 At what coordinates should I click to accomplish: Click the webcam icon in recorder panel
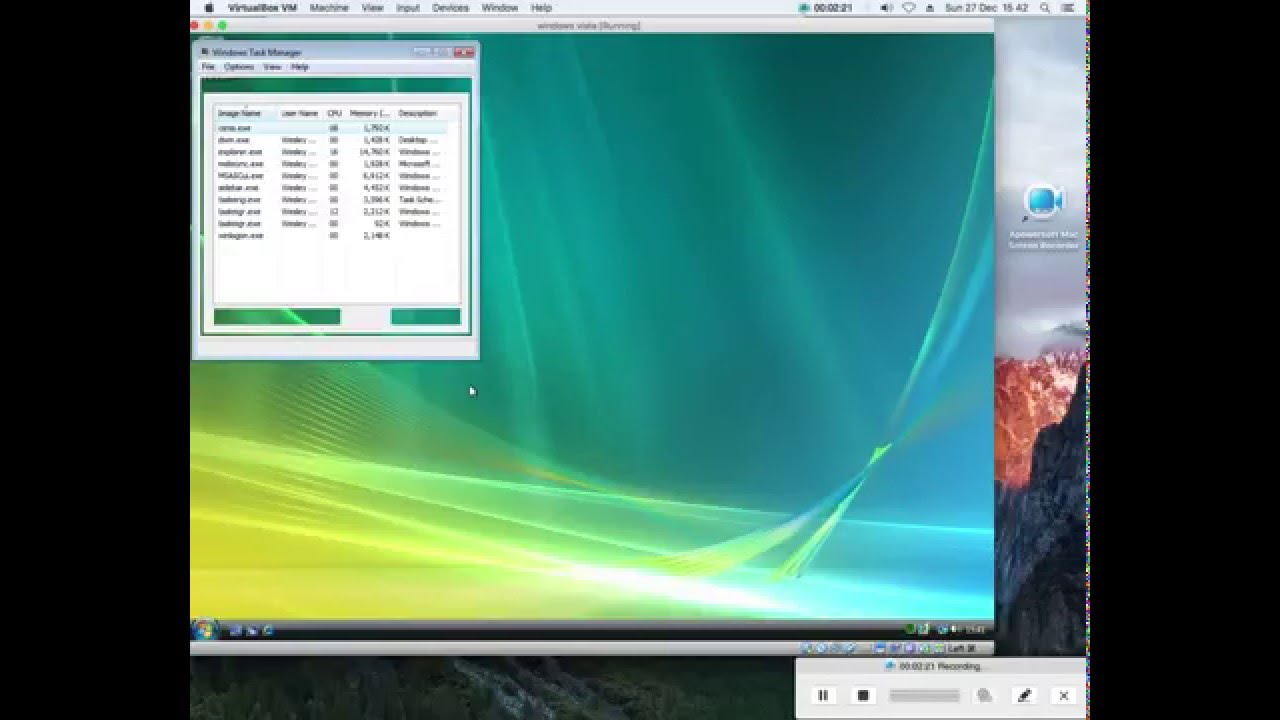[984, 695]
